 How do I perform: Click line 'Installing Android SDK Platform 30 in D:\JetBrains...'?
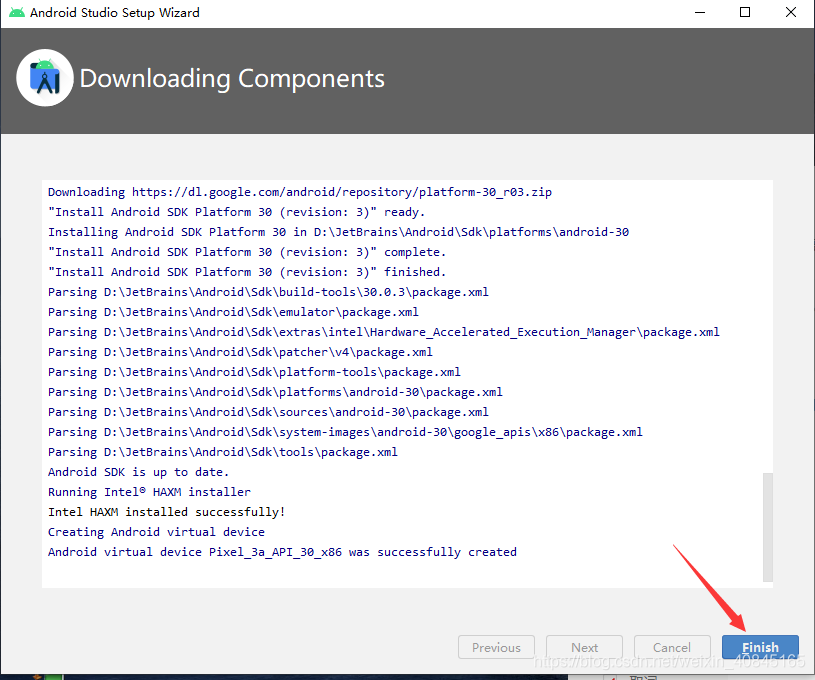tap(338, 232)
